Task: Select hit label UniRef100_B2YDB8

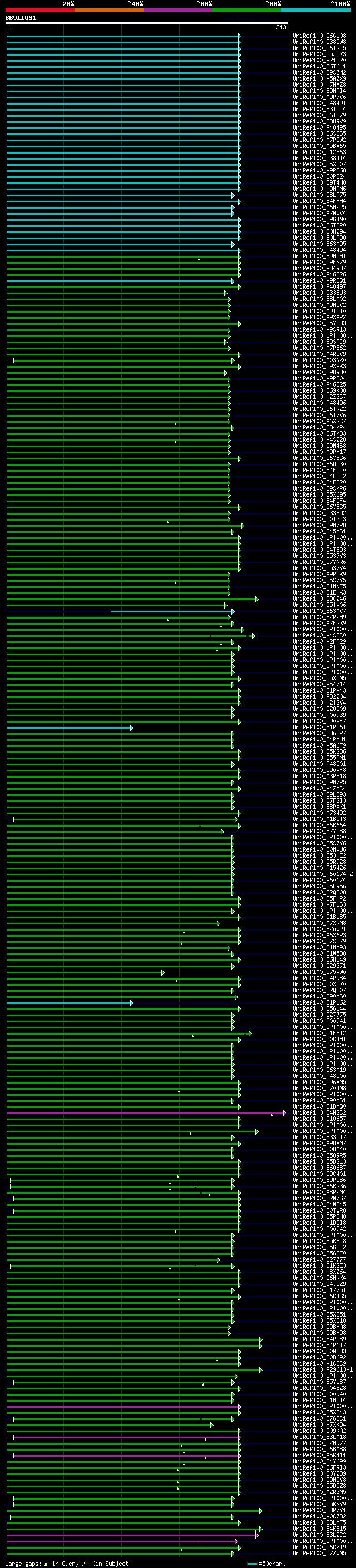Action: pyautogui.click(x=319, y=832)
